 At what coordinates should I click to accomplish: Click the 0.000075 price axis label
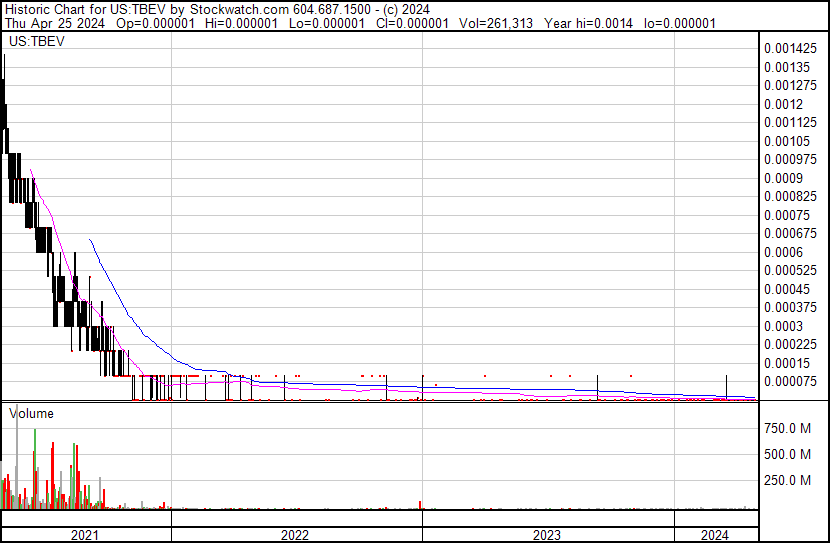pyautogui.click(x=791, y=381)
